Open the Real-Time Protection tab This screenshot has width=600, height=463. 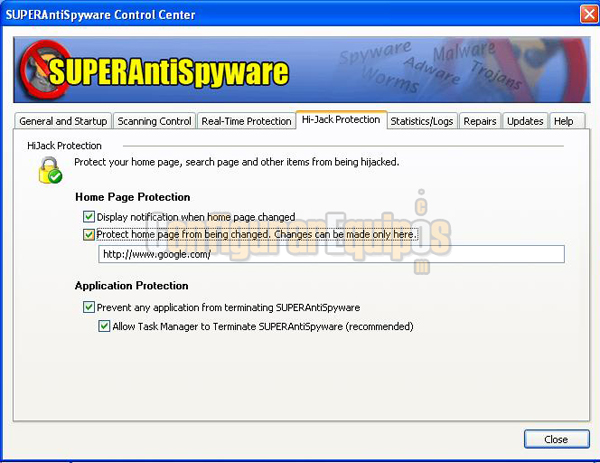[x=246, y=121]
